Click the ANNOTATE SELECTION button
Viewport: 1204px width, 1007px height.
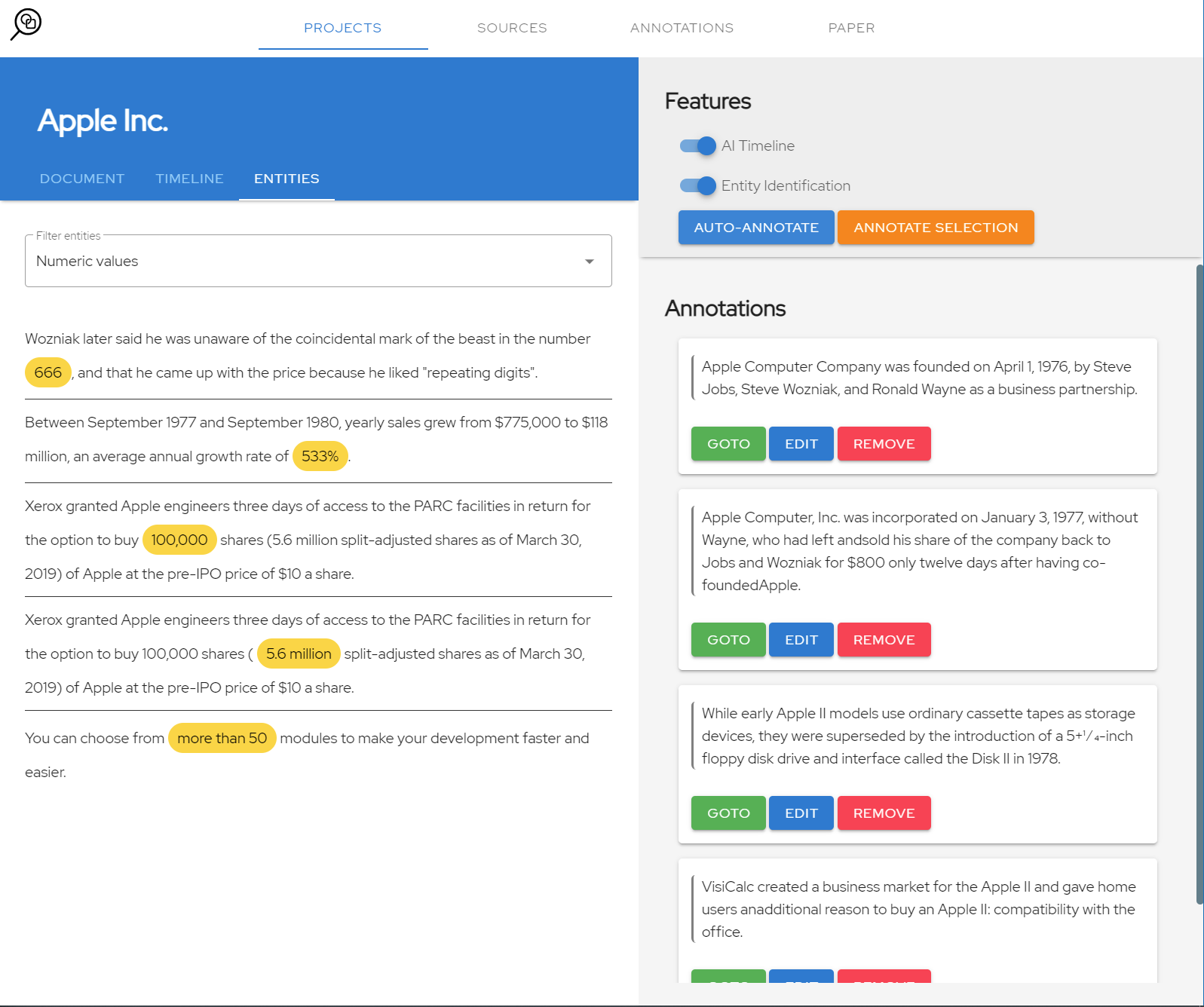tap(936, 228)
